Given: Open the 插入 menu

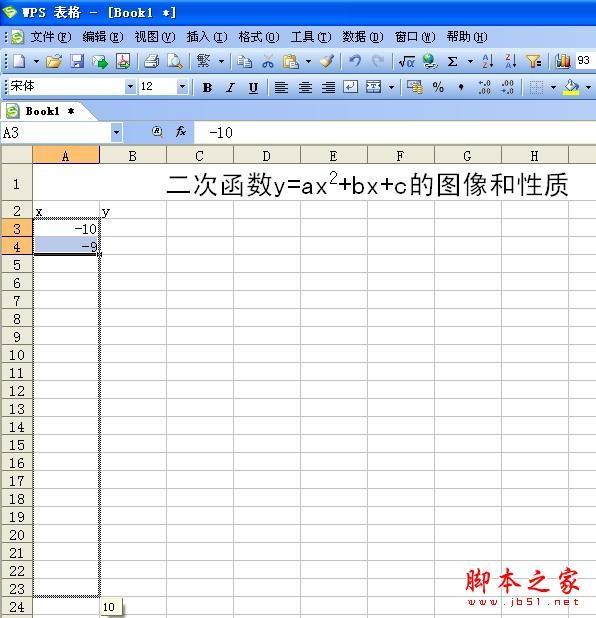Looking at the screenshot, I should (207, 37).
